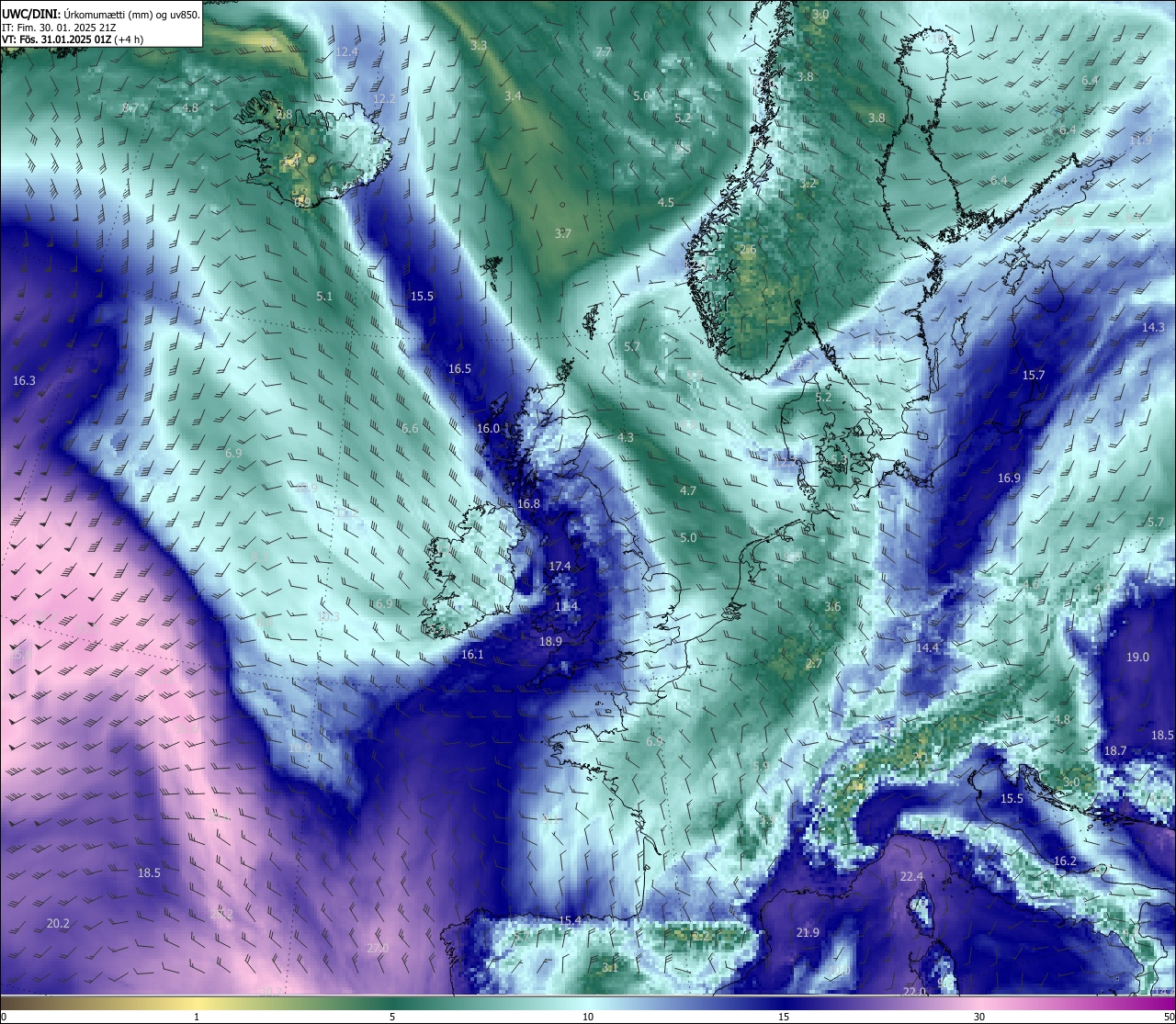Click the 12.2 value label near Iceland
The image size is (1176, 1024).
tap(384, 98)
